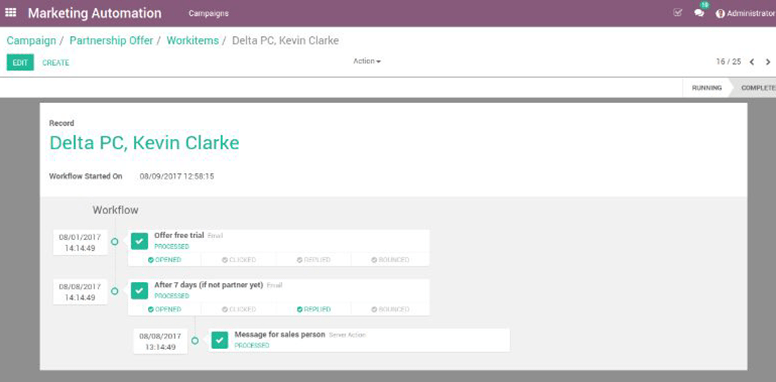Go to previous record with left arrow
The height and width of the screenshot is (382, 776).
point(752,62)
